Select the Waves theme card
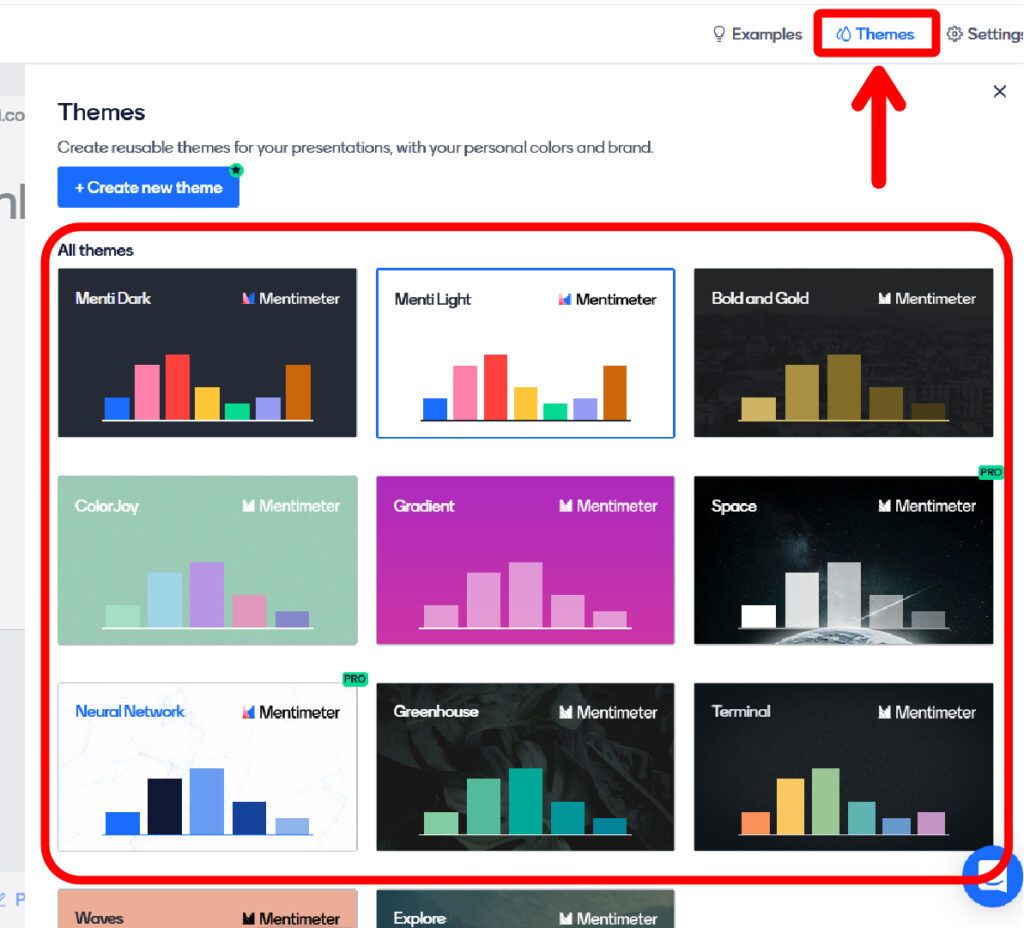Image resolution: width=1024 pixels, height=928 pixels. pos(207,909)
